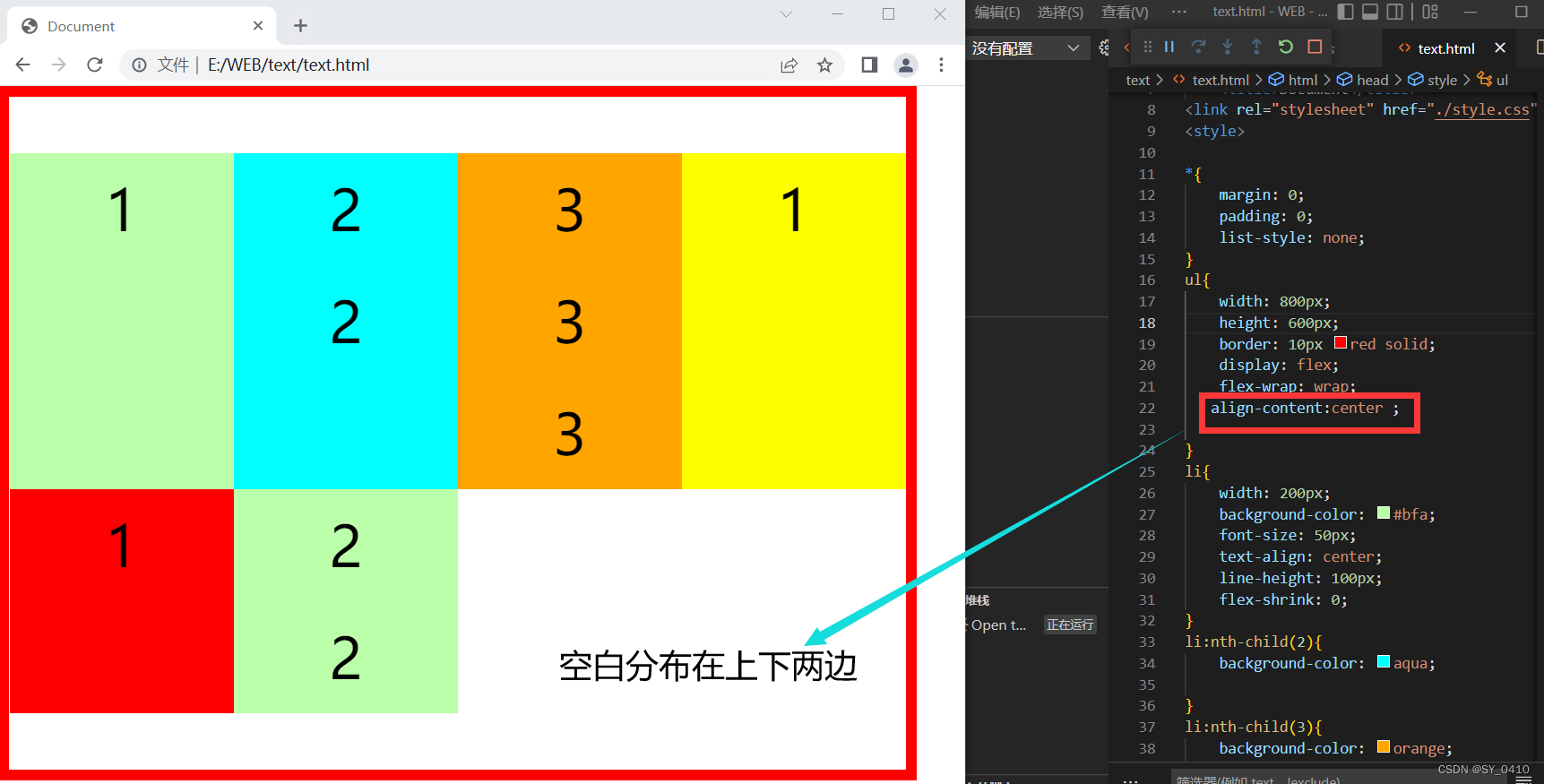Click the style breadcrumb segment
1544x784 pixels.
(x=1442, y=80)
